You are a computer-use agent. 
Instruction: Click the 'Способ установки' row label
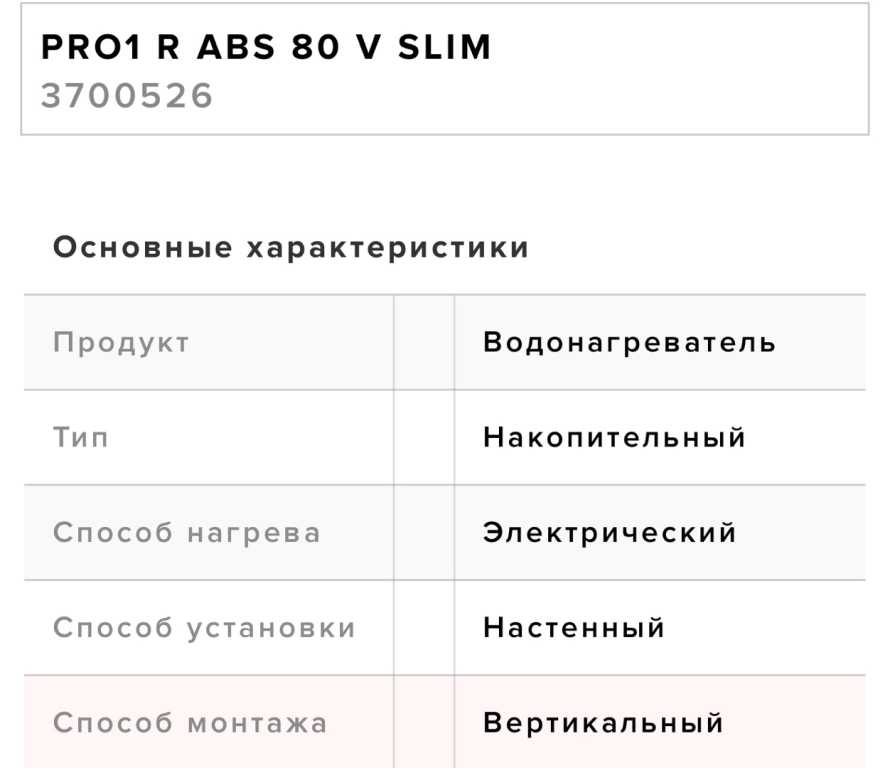tap(204, 628)
